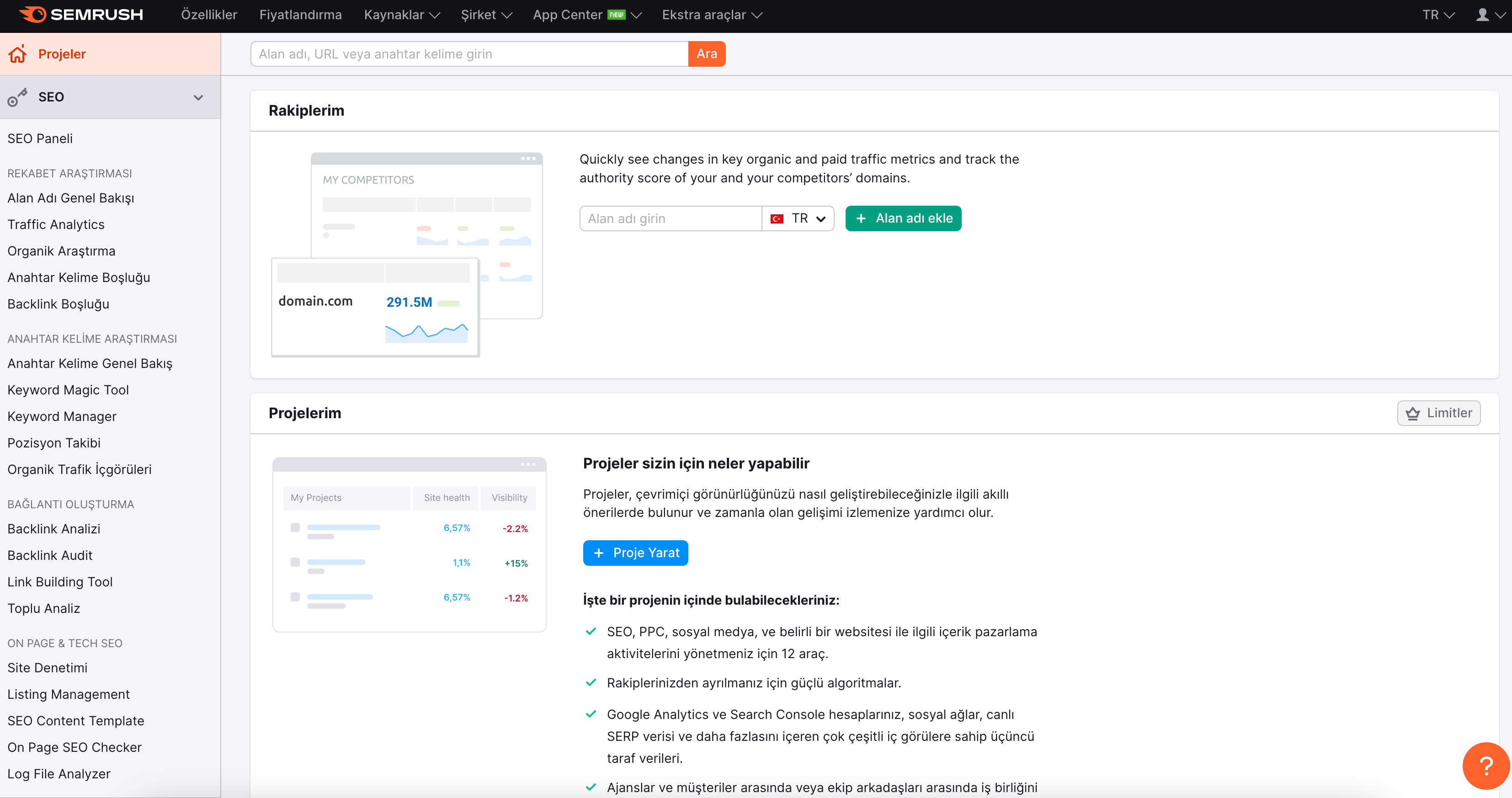Click the Projelerim section heading
The image size is (1512, 798).
tap(304, 413)
